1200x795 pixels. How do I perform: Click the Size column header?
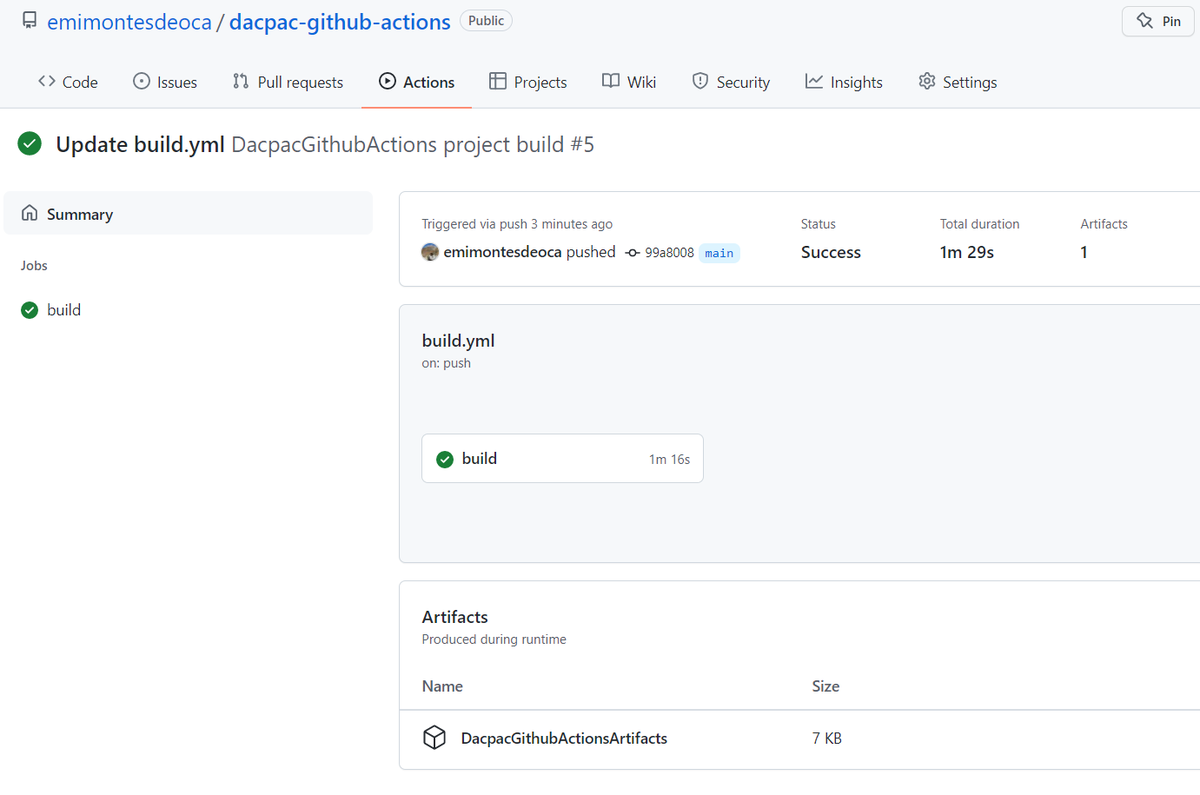tap(826, 686)
